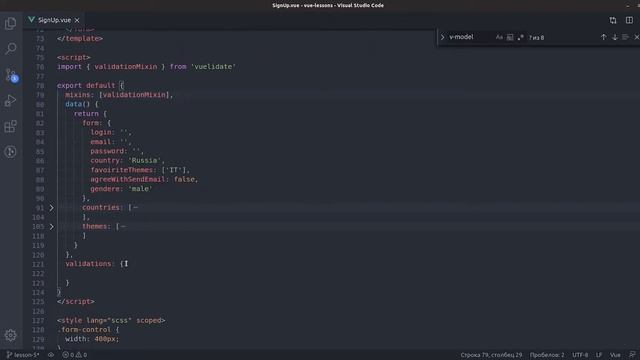Expand the folded countries array
Viewport: 640px width, 360px height.
(51, 208)
